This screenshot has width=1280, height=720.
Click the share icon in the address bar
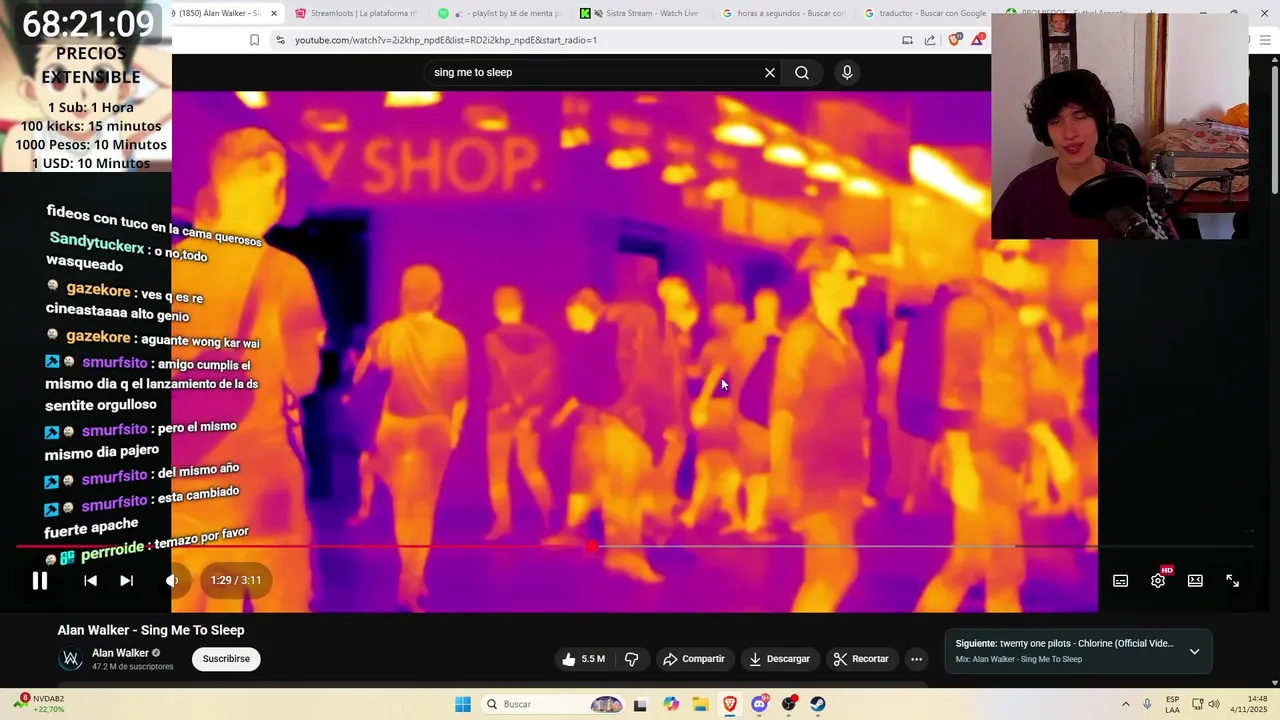[x=930, y=40]
